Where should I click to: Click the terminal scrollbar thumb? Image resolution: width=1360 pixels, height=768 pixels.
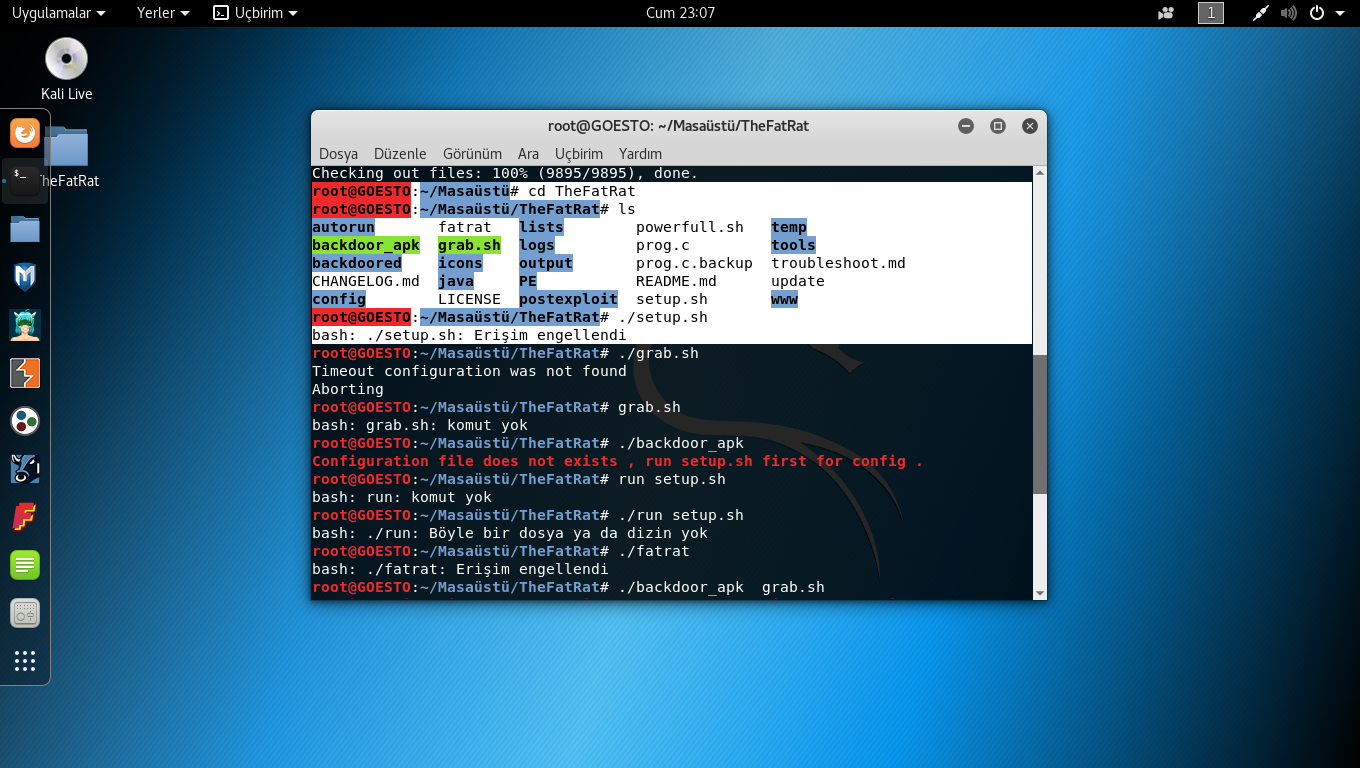tap(1040, 423)
